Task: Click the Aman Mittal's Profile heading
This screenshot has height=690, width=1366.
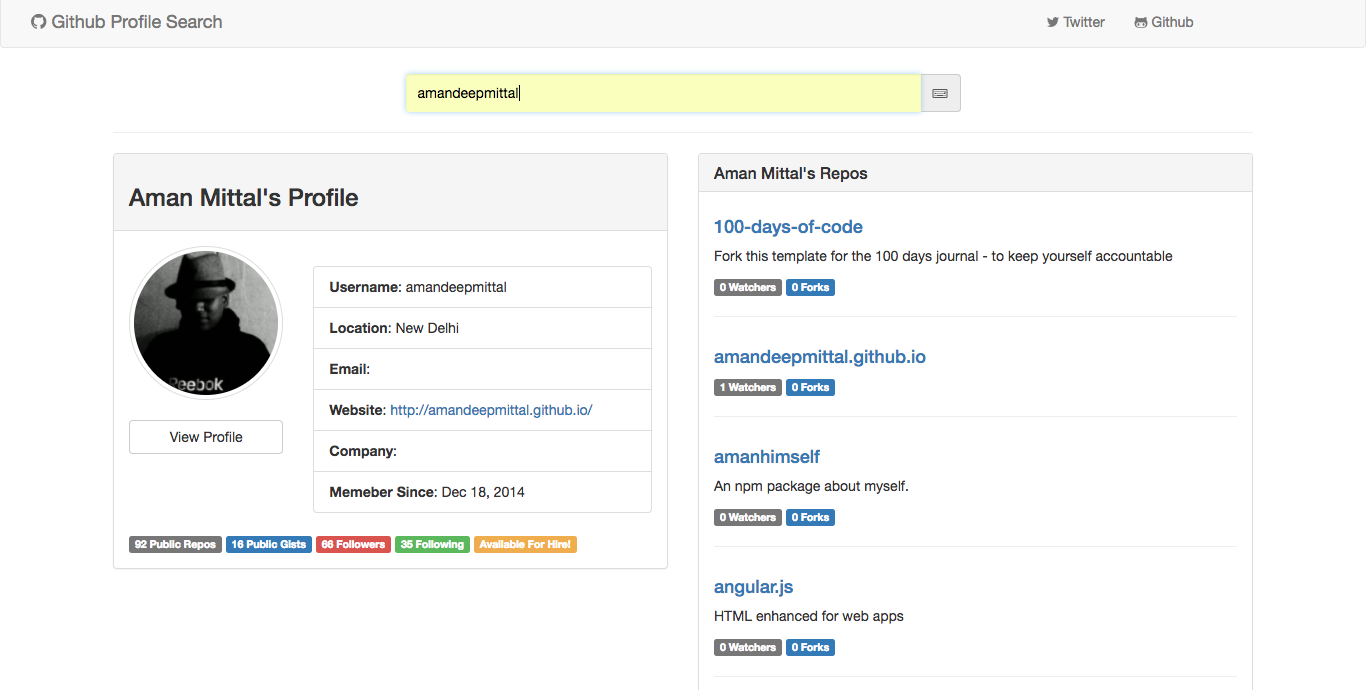Action: 243,197
